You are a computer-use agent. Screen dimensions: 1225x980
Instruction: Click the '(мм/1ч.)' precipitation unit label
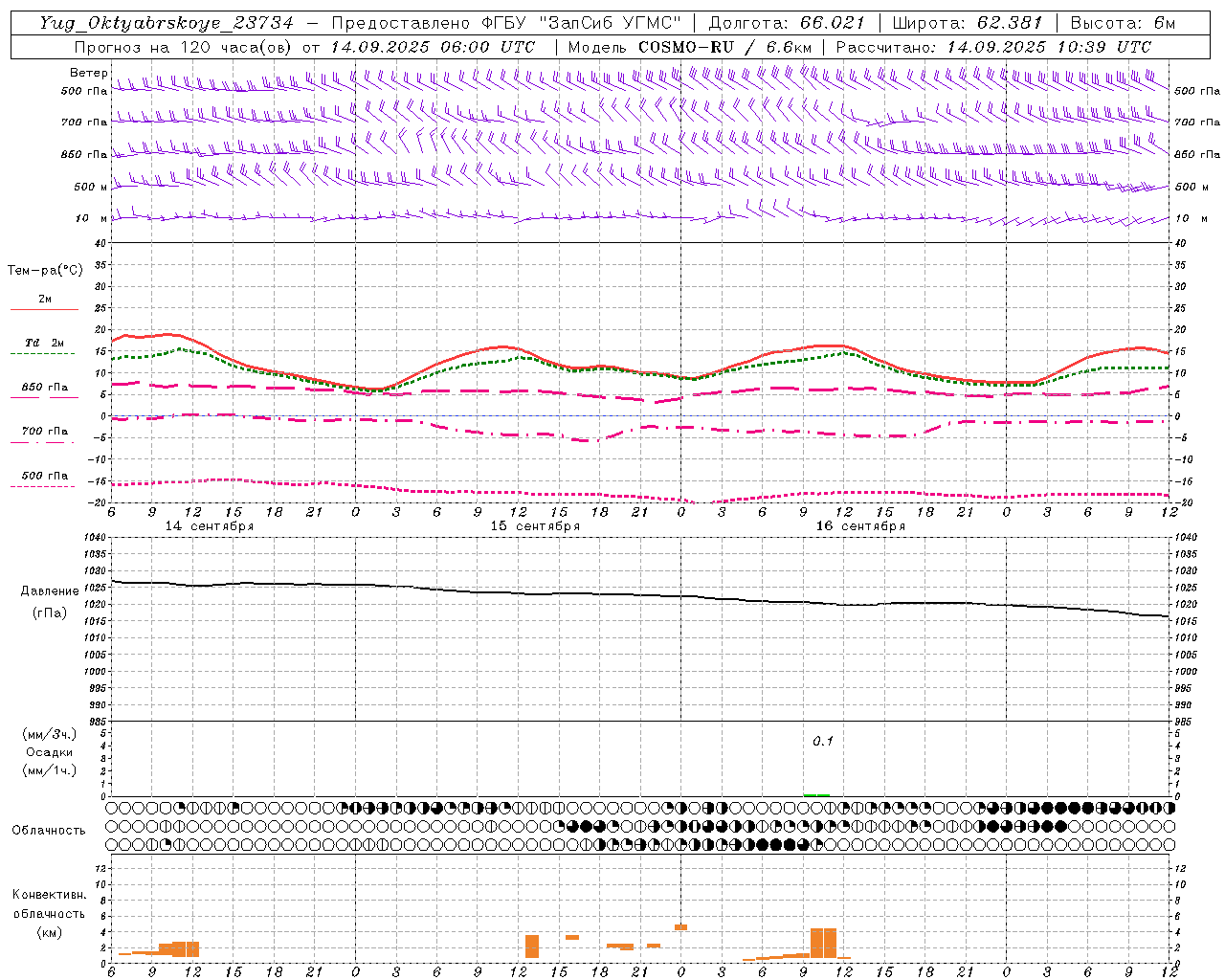[x=50, y=770]
